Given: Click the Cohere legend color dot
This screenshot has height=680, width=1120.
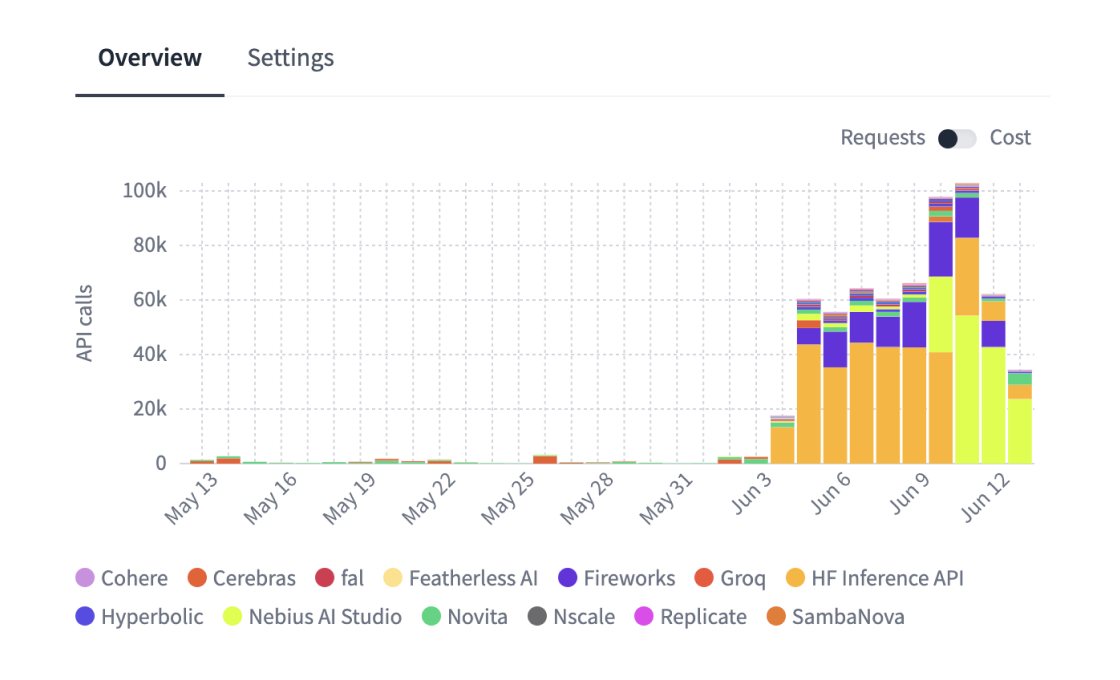Looking at the screenshot, I should [x=83, y=578].
